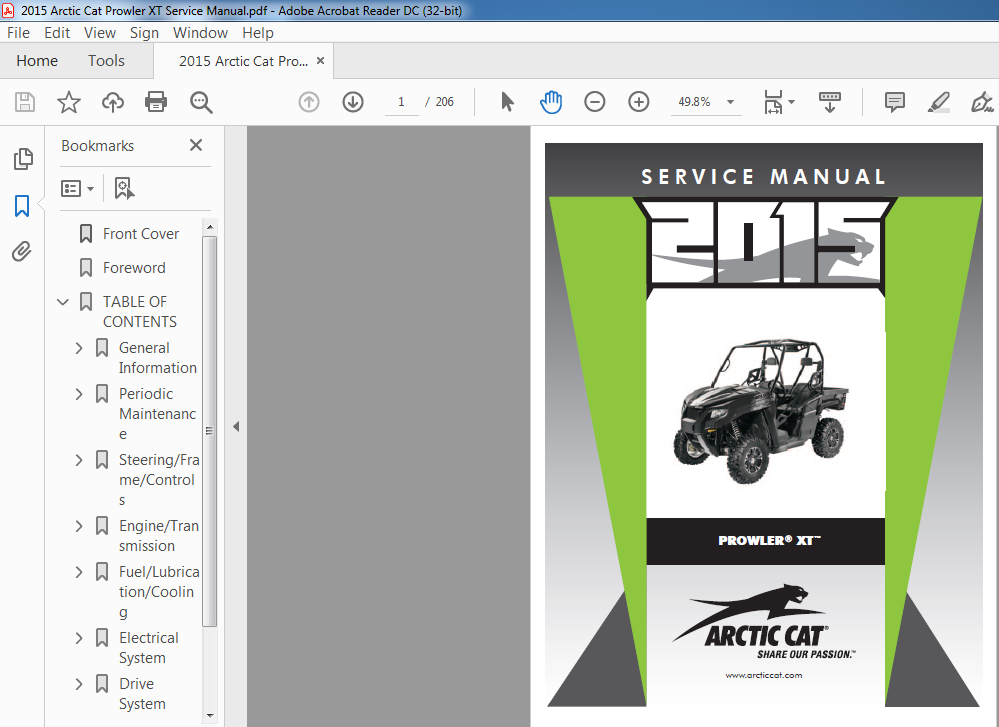Collapse navigation pane with left arrow
999x727 pixels.
point(236,426)
